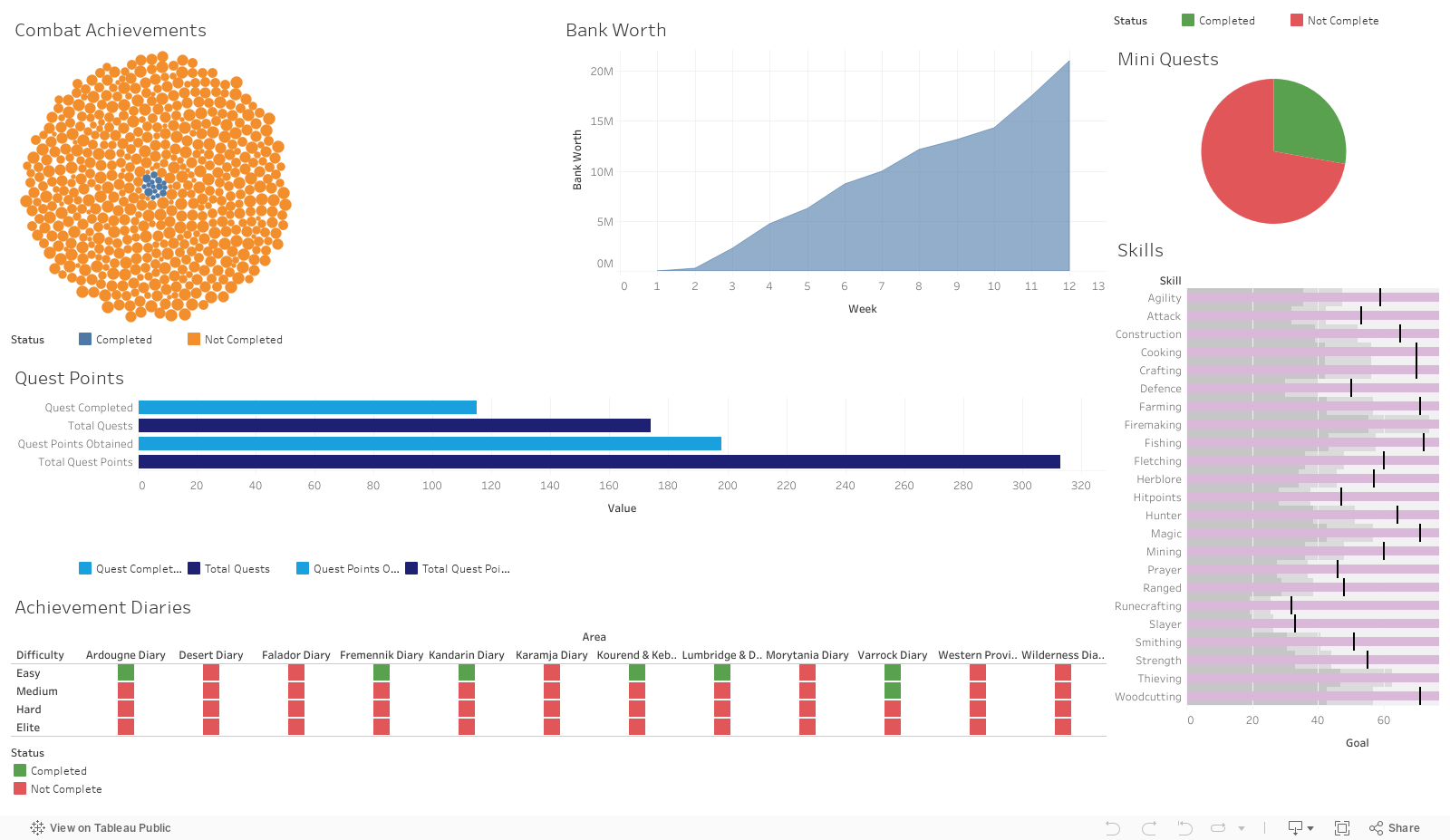This screenshot has height=840, width=1450.
Task: Click the Runecrafting skill label
Action: pyautogui.click(x=1148, y=606)
